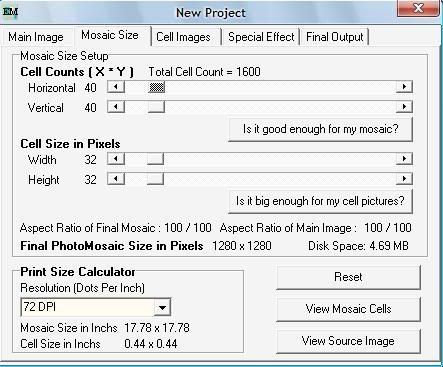Open the Cell Images tab

tap(183, 37)
